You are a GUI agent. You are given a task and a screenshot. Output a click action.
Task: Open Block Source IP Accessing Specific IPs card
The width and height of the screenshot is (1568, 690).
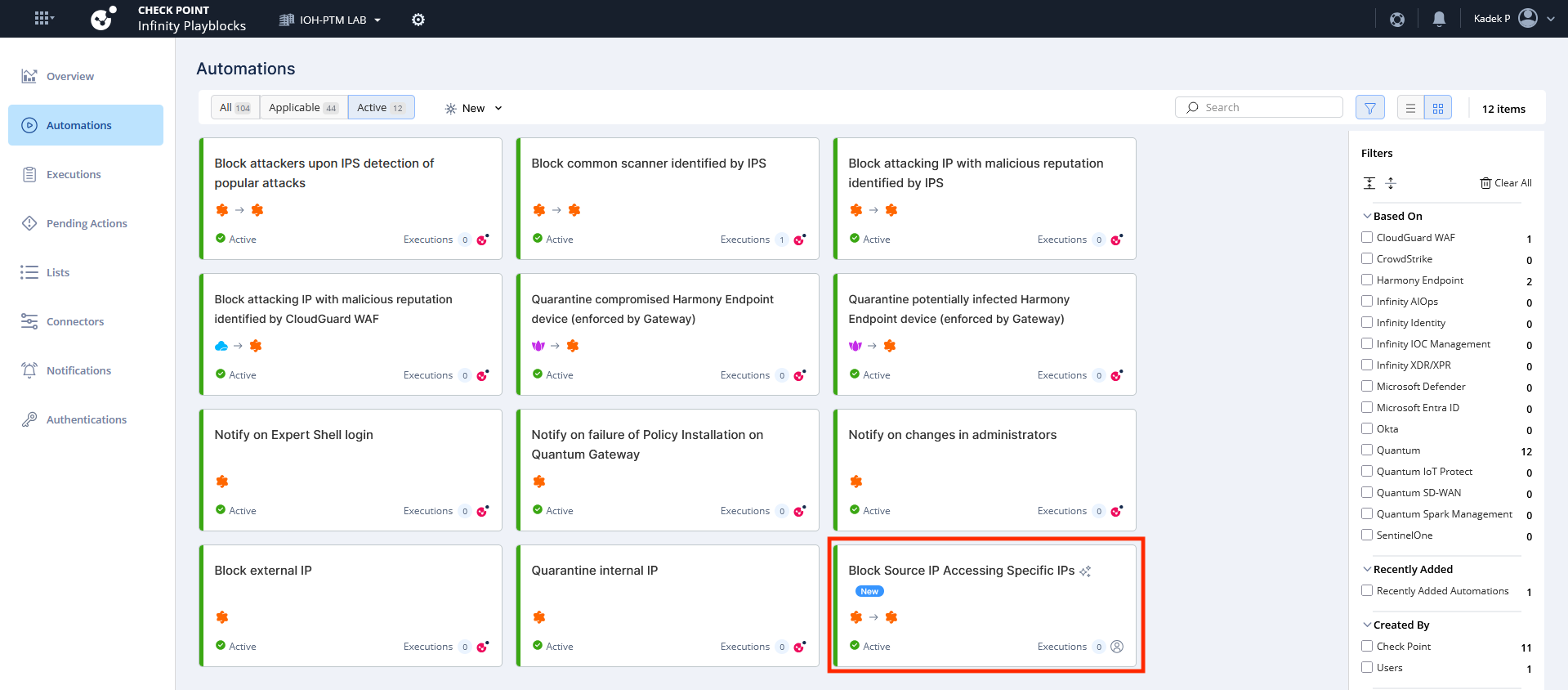click(x=961, y=571)
